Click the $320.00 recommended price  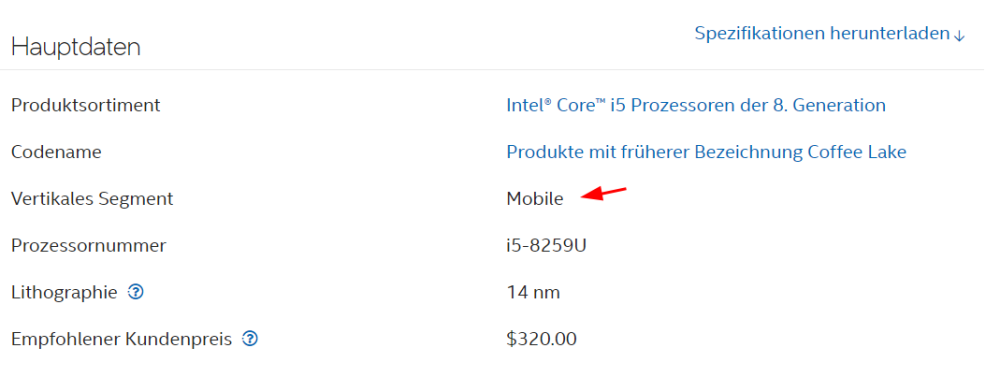click(x=541, y=339)
